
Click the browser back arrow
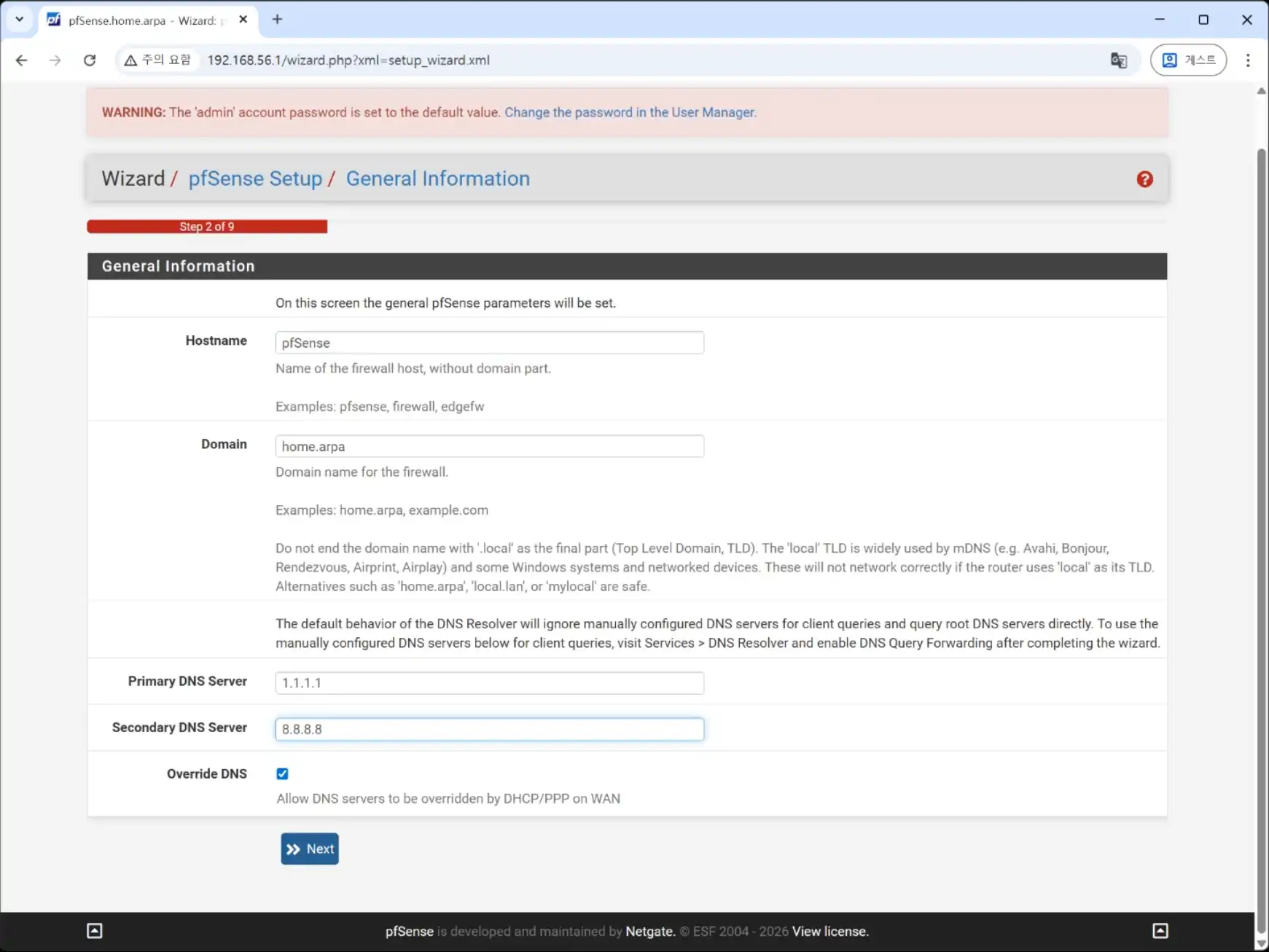[22, 61]
